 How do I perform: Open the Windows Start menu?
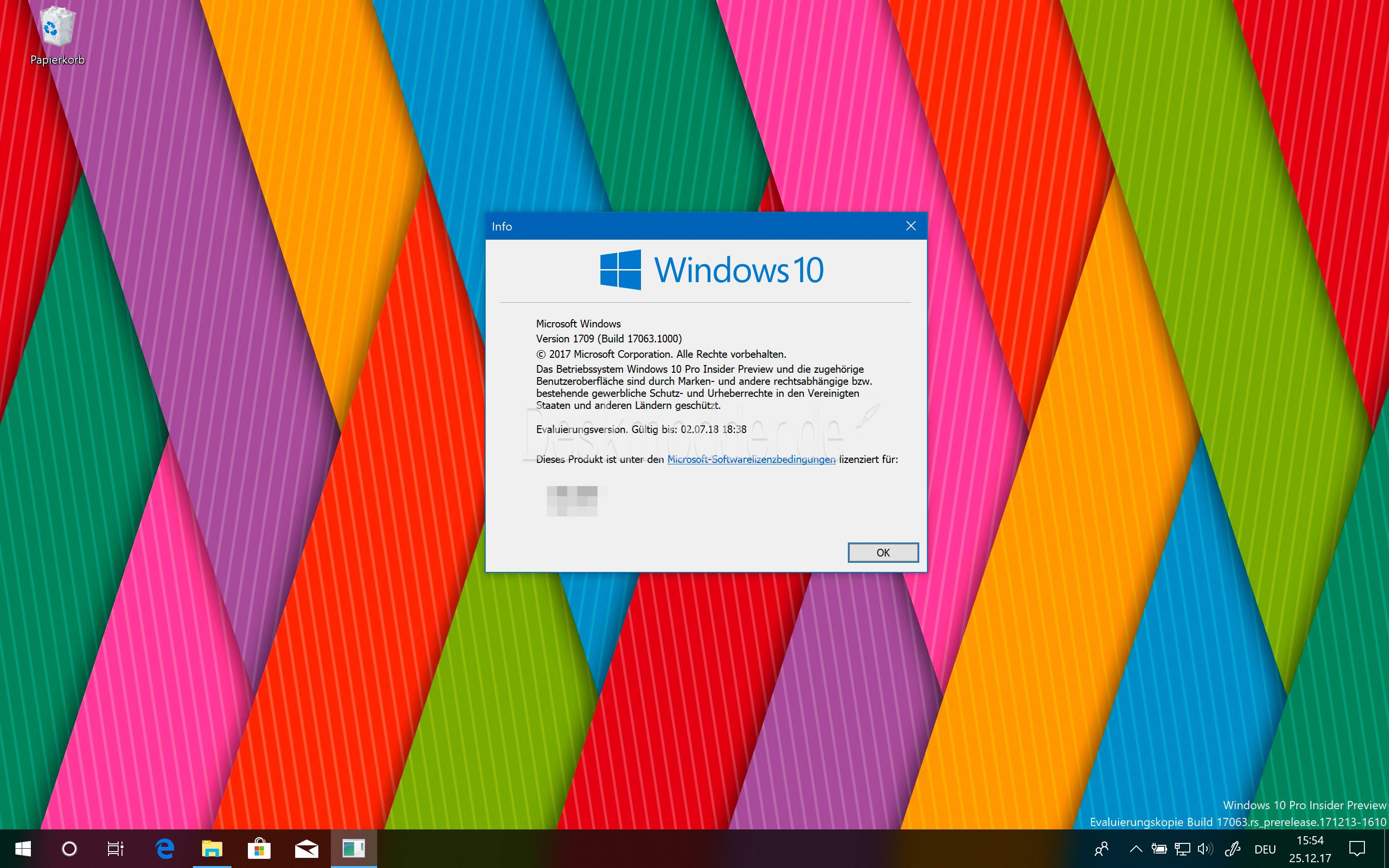(23, 849)
